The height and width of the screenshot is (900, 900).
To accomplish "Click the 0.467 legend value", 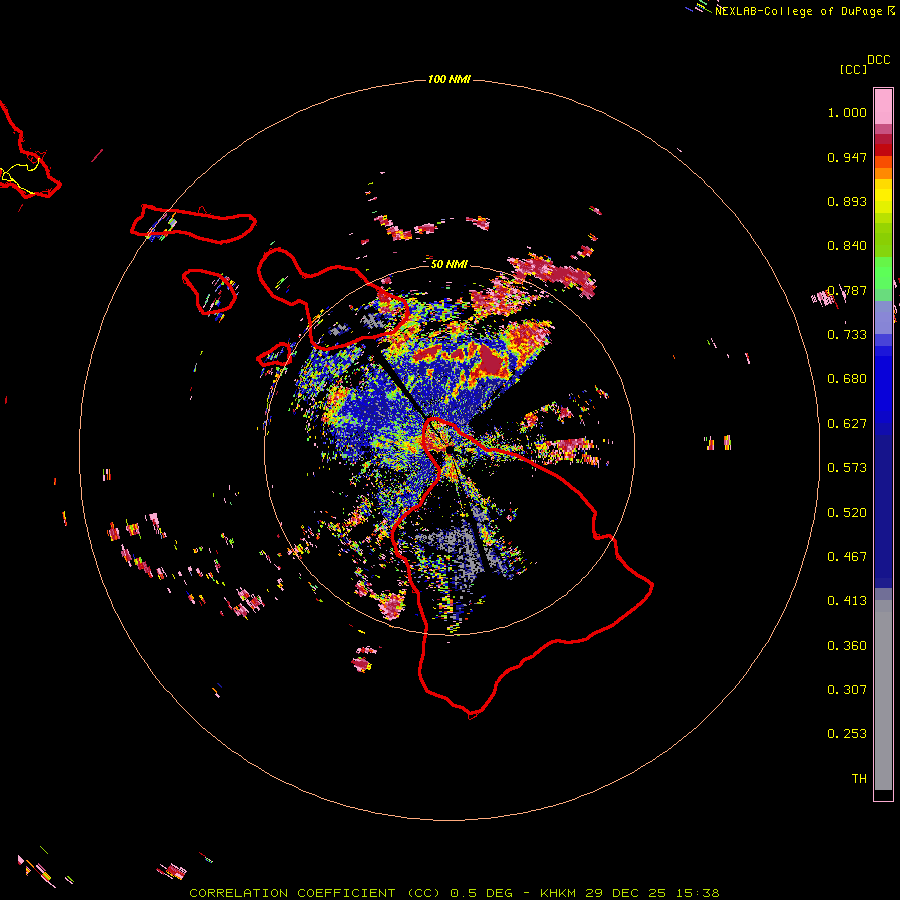I will [x=847, y=557].
